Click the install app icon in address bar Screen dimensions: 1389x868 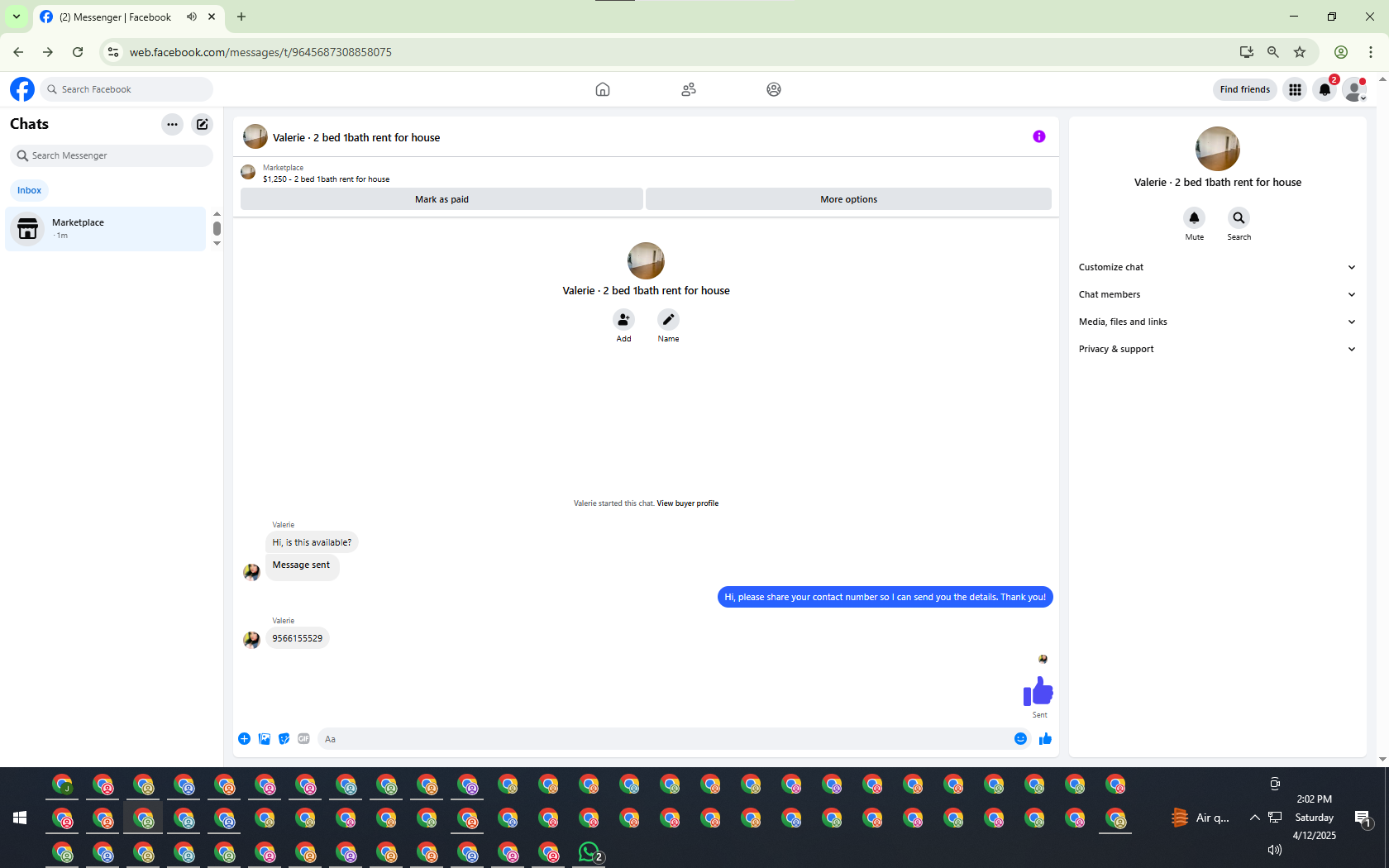[1247, 52]
